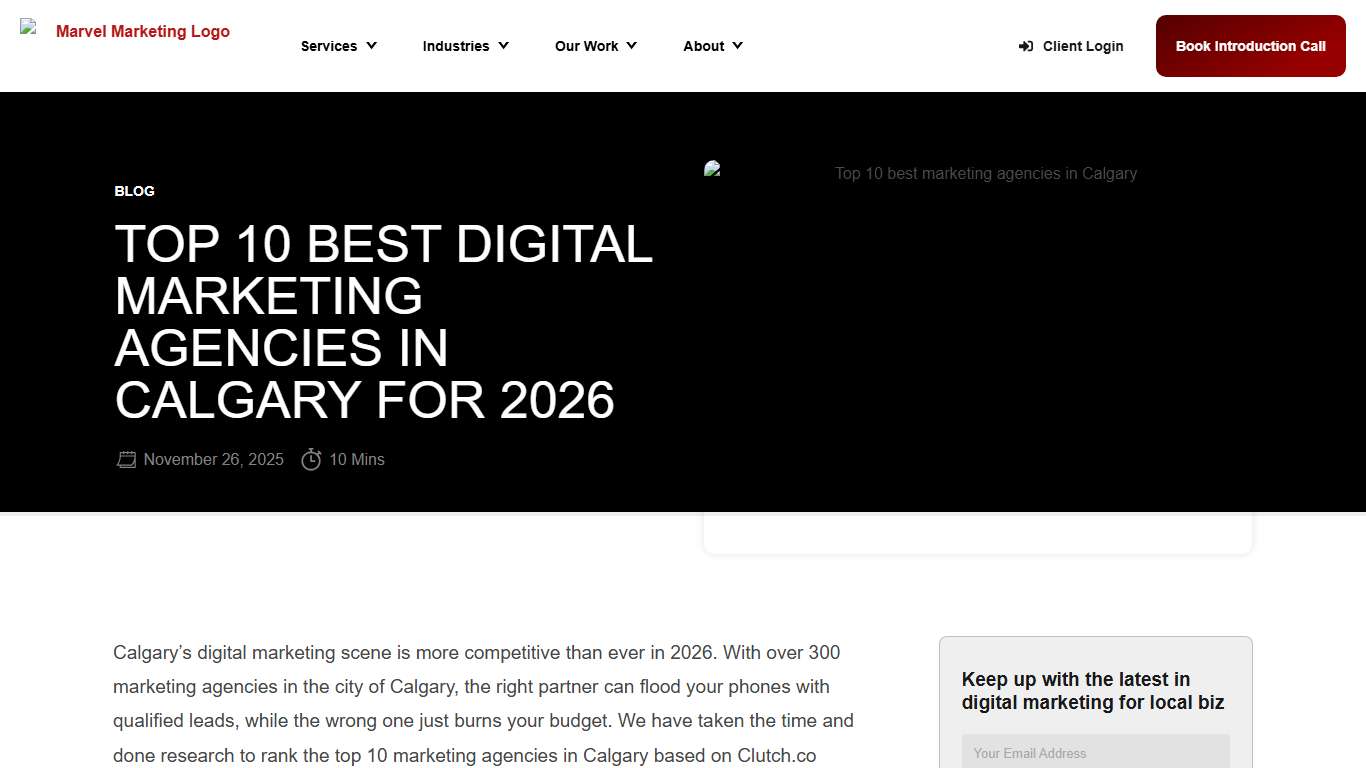Expand the Industries dropdown chevron
The height and width of the screenshot is (768, 1366).
coord(503,46)
